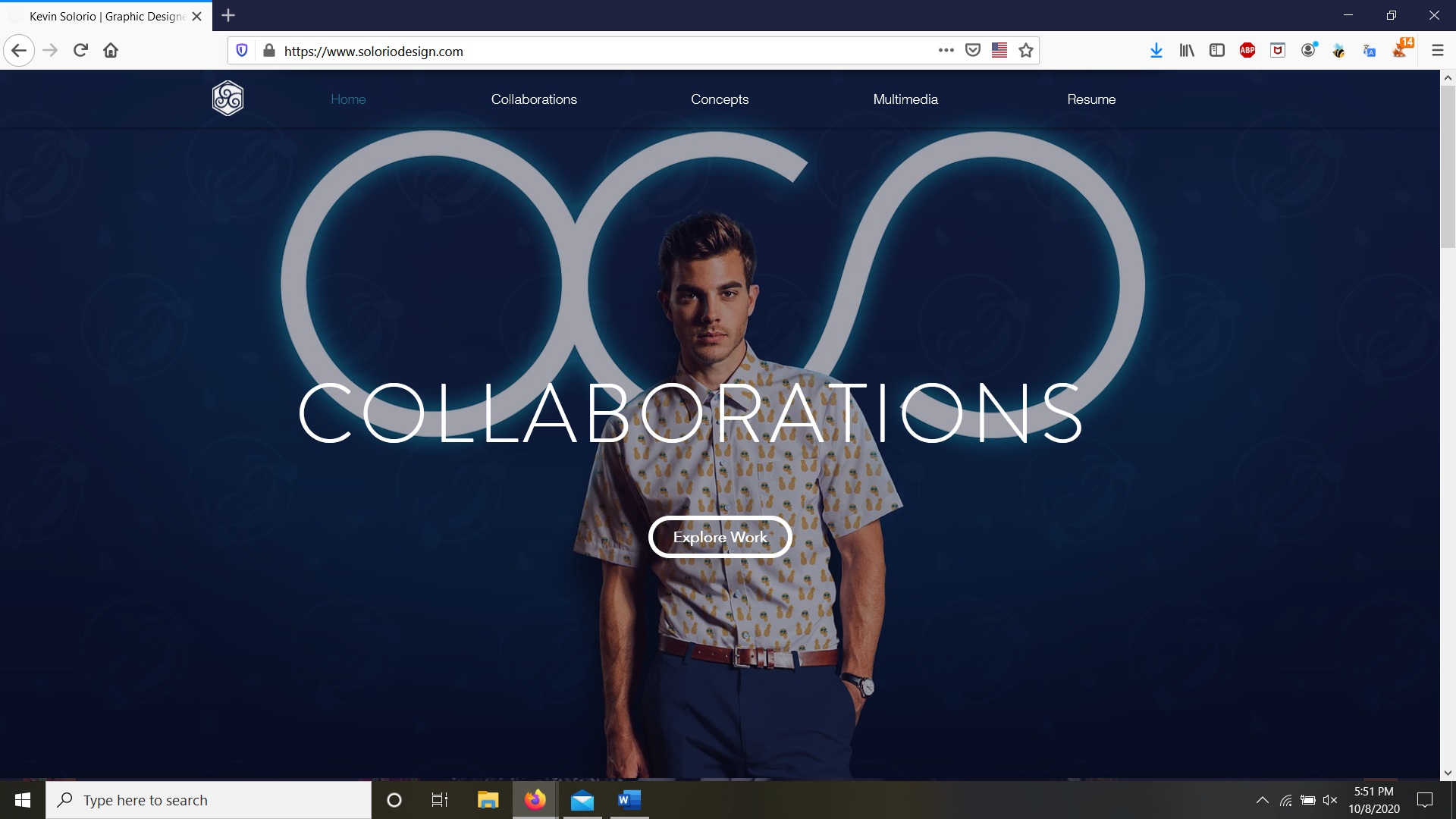This screenshot has height=819, width=1456.
Task: Show hidden system tray icons chevron
Action: 1263,800
